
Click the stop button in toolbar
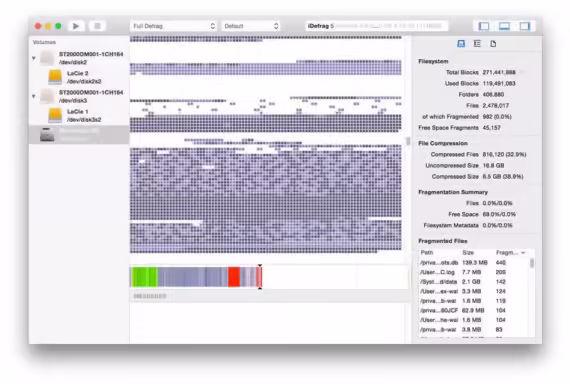pos(97,26)
